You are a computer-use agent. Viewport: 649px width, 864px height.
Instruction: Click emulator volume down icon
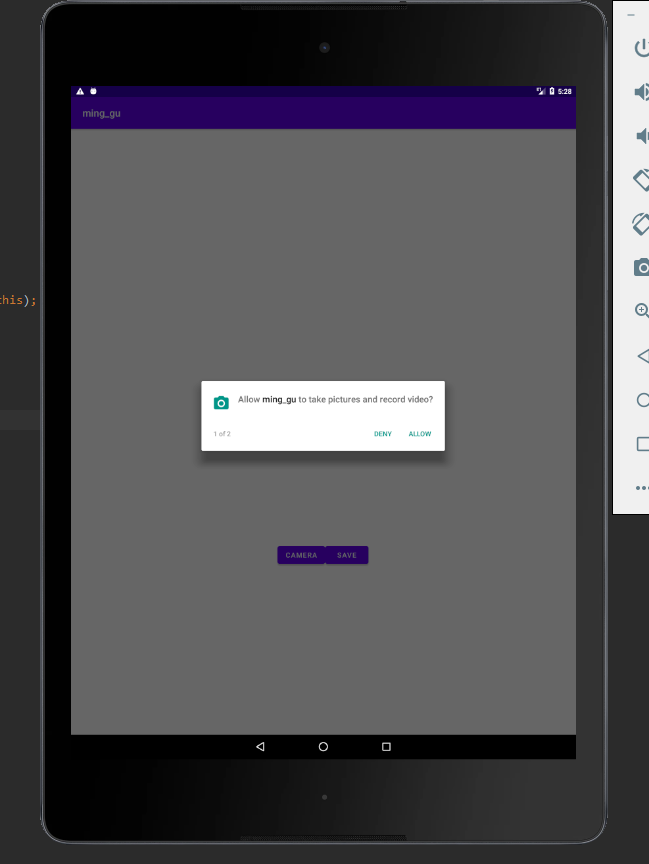pos(642,136)
